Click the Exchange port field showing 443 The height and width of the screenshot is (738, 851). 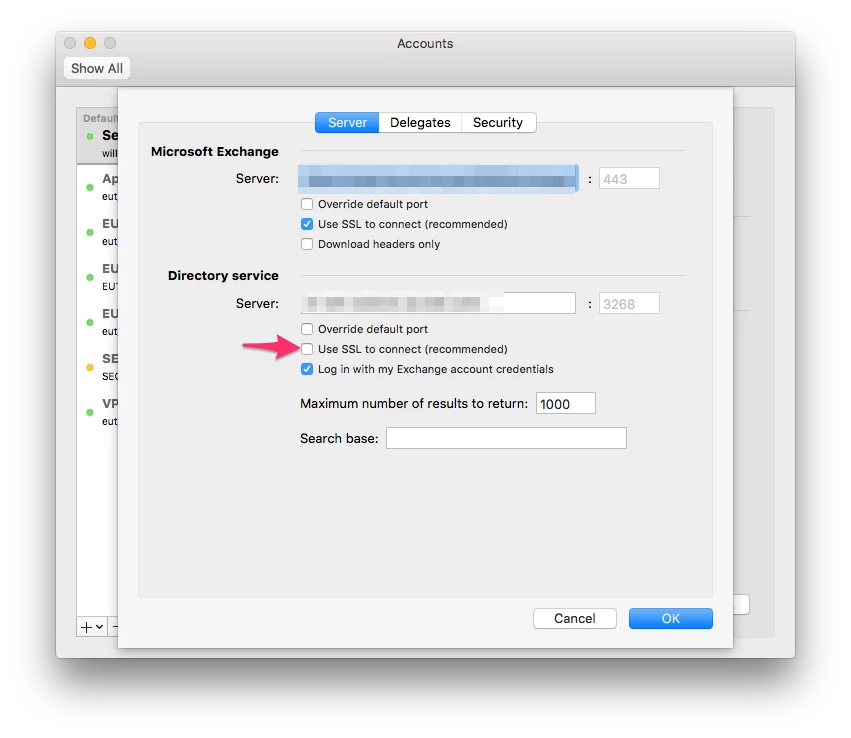629,179
